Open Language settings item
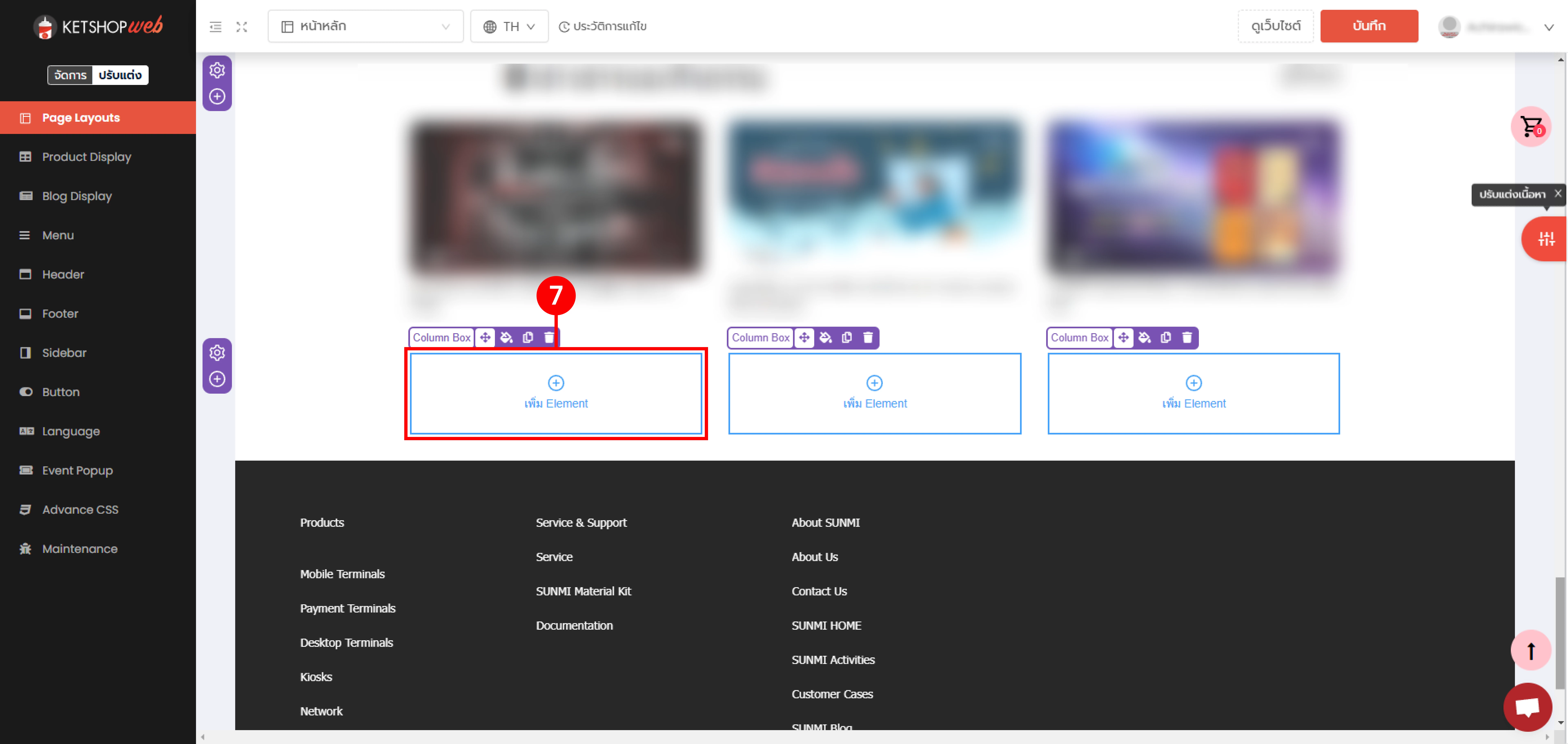1568x744 pixels. click(98, 431)
